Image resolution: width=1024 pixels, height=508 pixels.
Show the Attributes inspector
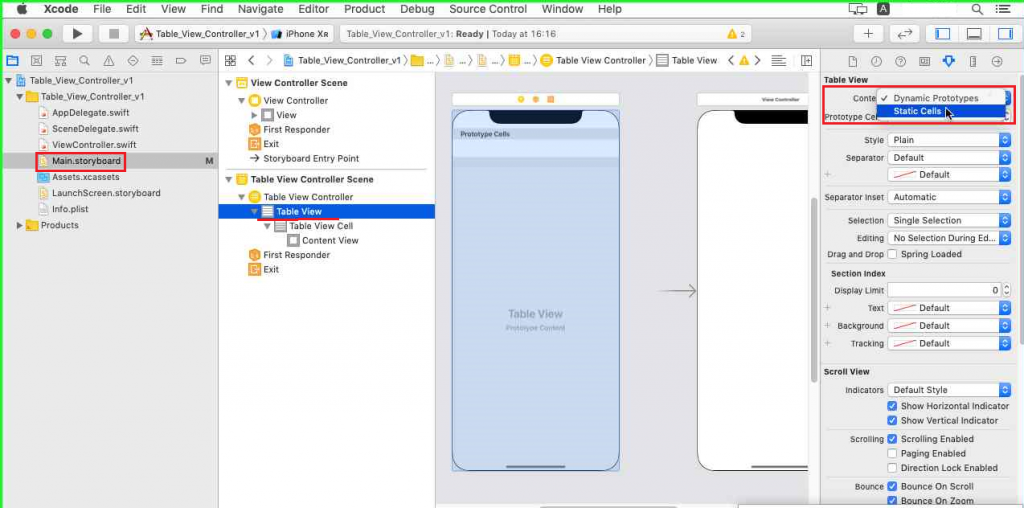pyautogui.click(x=949, y=61)
